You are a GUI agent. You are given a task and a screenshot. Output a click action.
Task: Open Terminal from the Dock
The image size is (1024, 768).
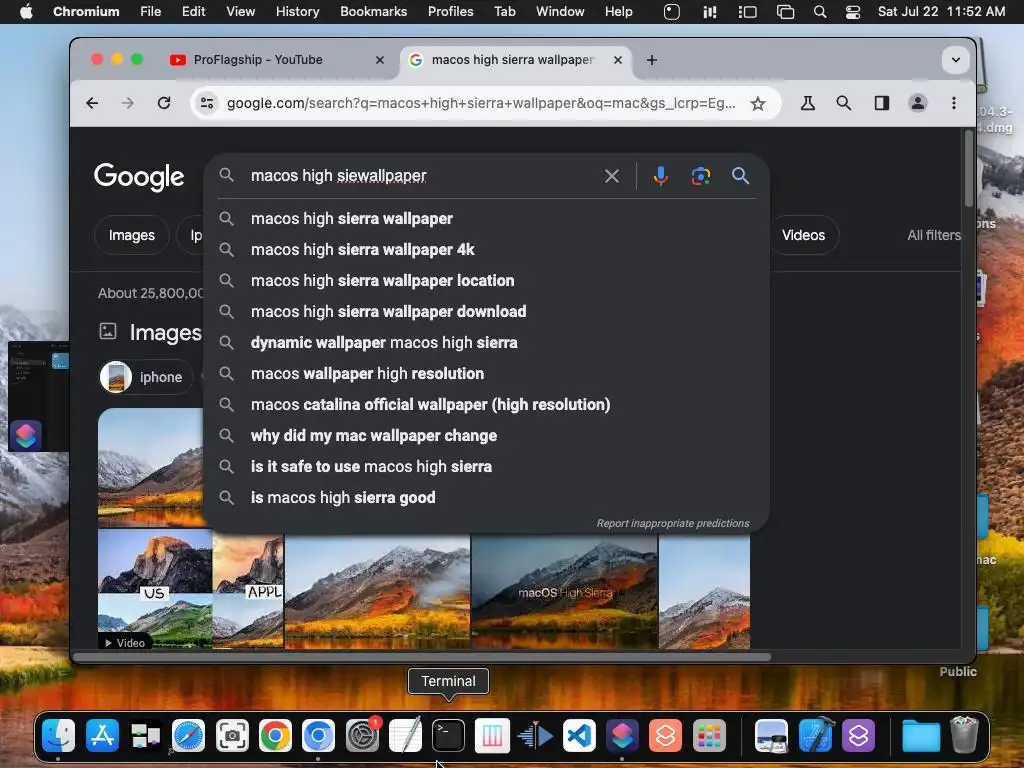pos(449,736)
